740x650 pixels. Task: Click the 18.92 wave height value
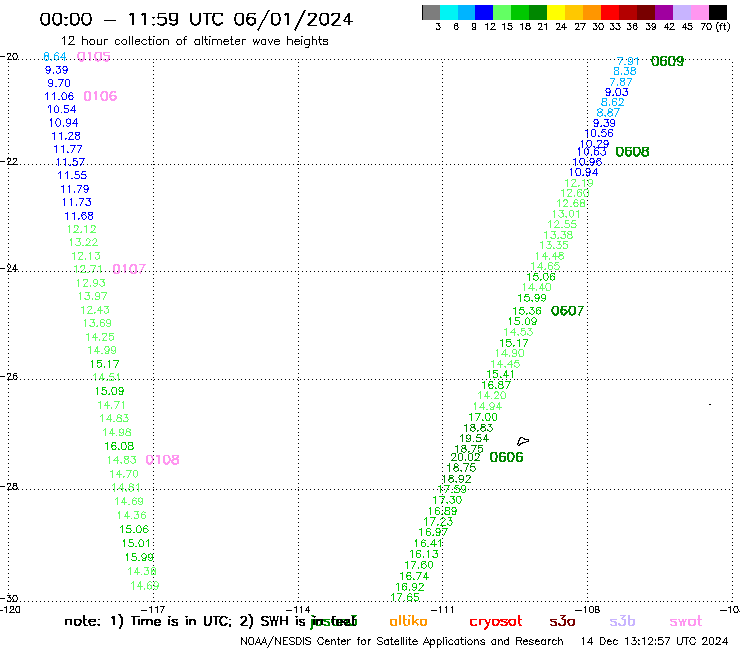click(457, 479)
